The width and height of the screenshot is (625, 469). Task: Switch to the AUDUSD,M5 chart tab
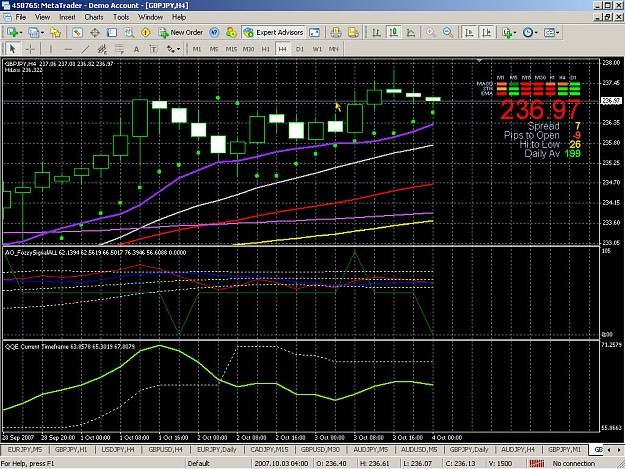click(x=419, y=449)
